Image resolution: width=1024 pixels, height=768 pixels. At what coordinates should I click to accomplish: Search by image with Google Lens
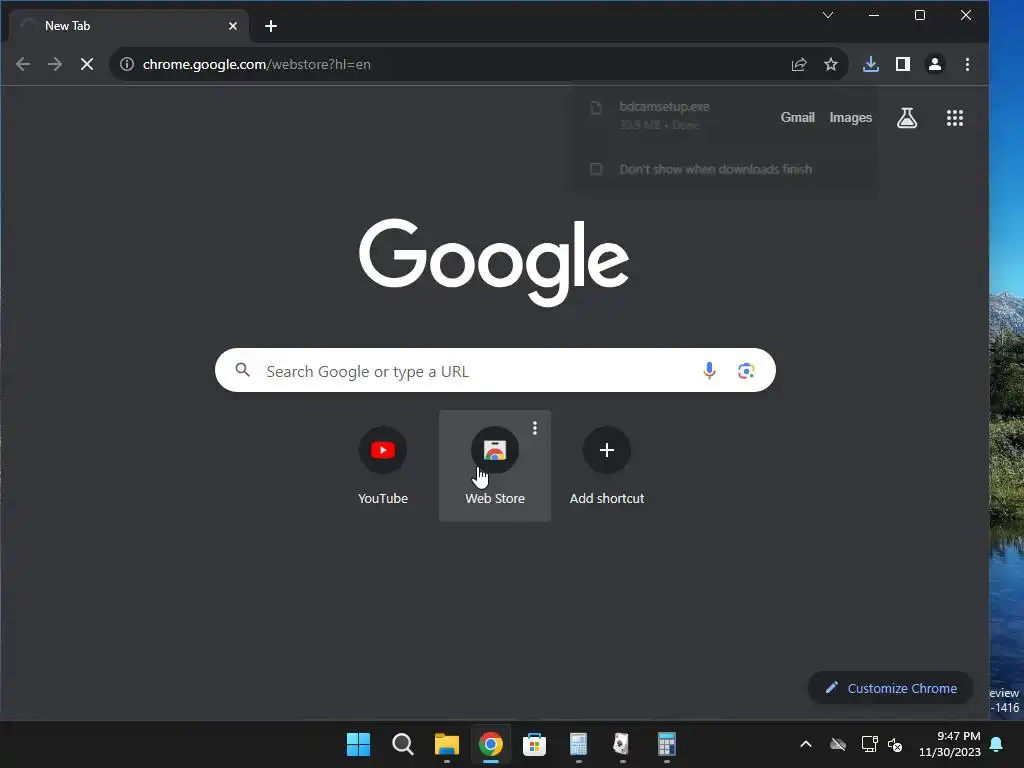point(746,371)
